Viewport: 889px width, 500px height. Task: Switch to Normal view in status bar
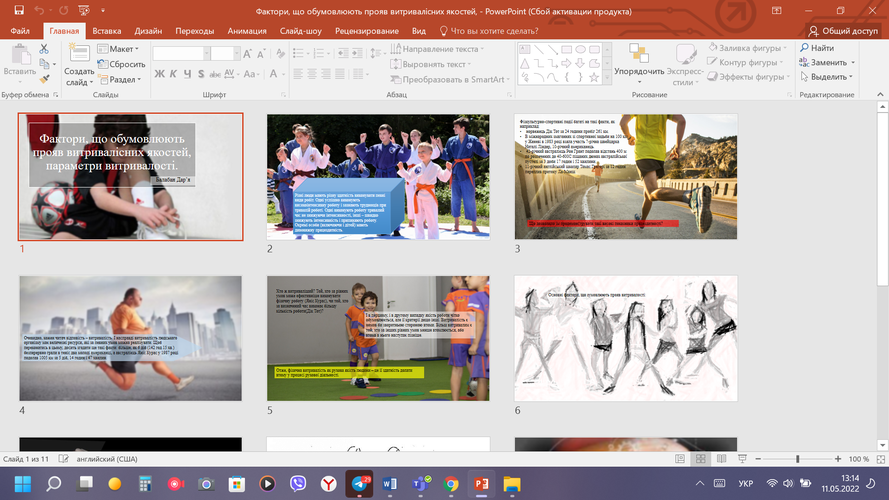pyautogui.click(x=680, y=459)
